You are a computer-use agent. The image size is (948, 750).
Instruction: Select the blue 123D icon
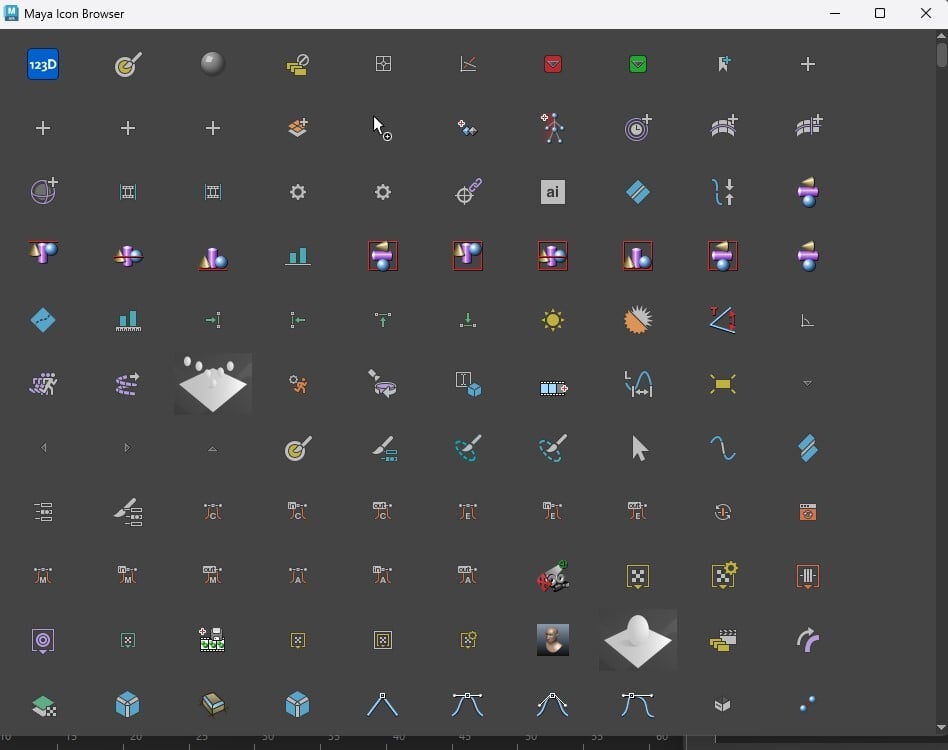(43, 64)
